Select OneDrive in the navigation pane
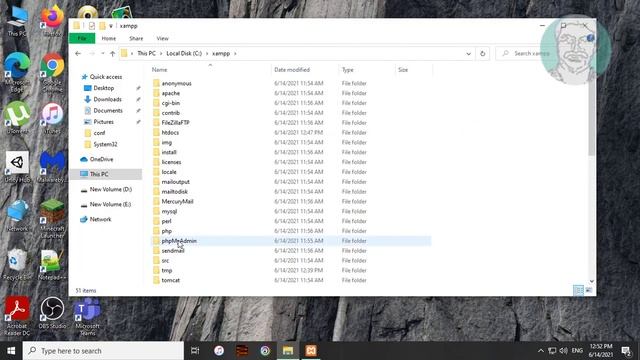 (101, 159)
